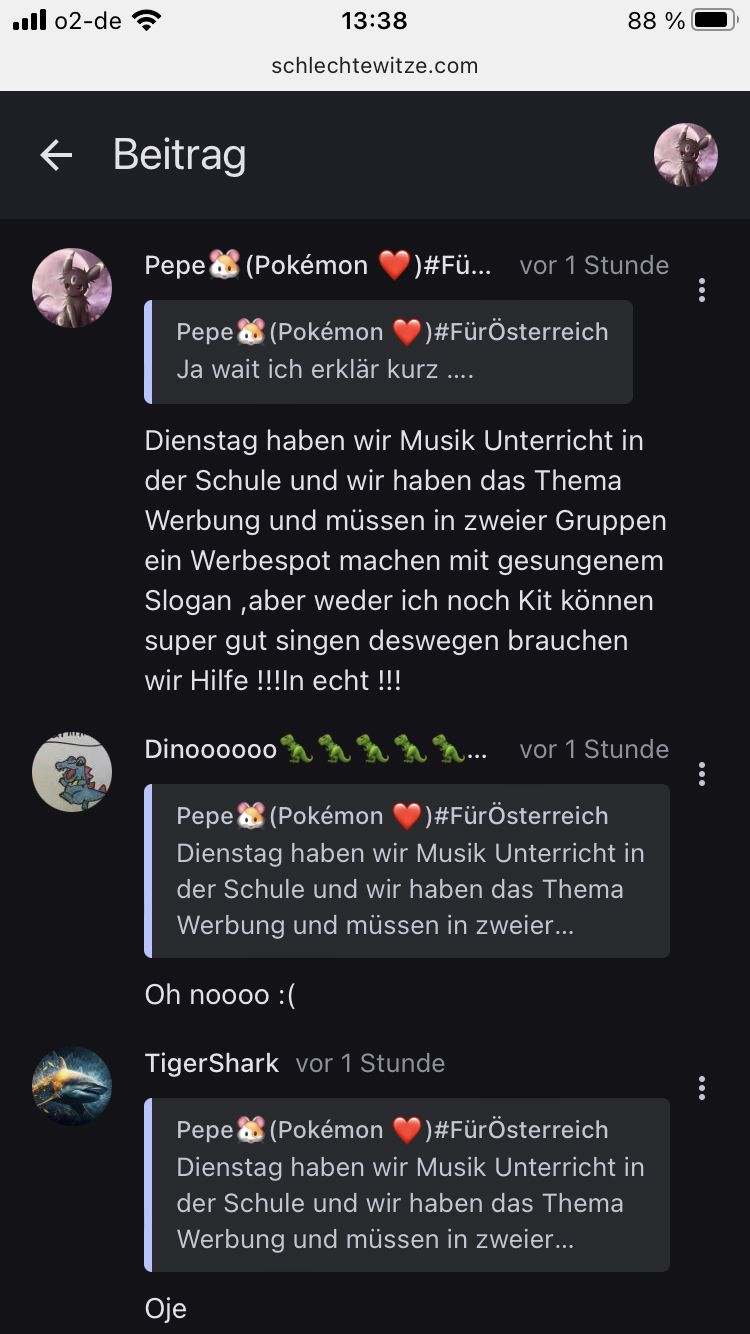Open Pepe's username on first post
Screen dimensions: 750x1334
[318, 265]
